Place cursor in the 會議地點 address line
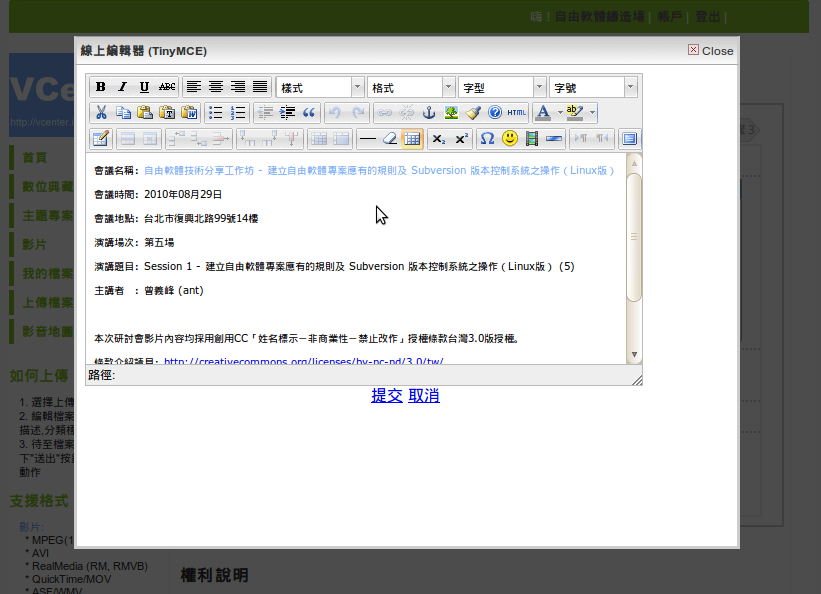The image size is (821, 594). (176, 218)
